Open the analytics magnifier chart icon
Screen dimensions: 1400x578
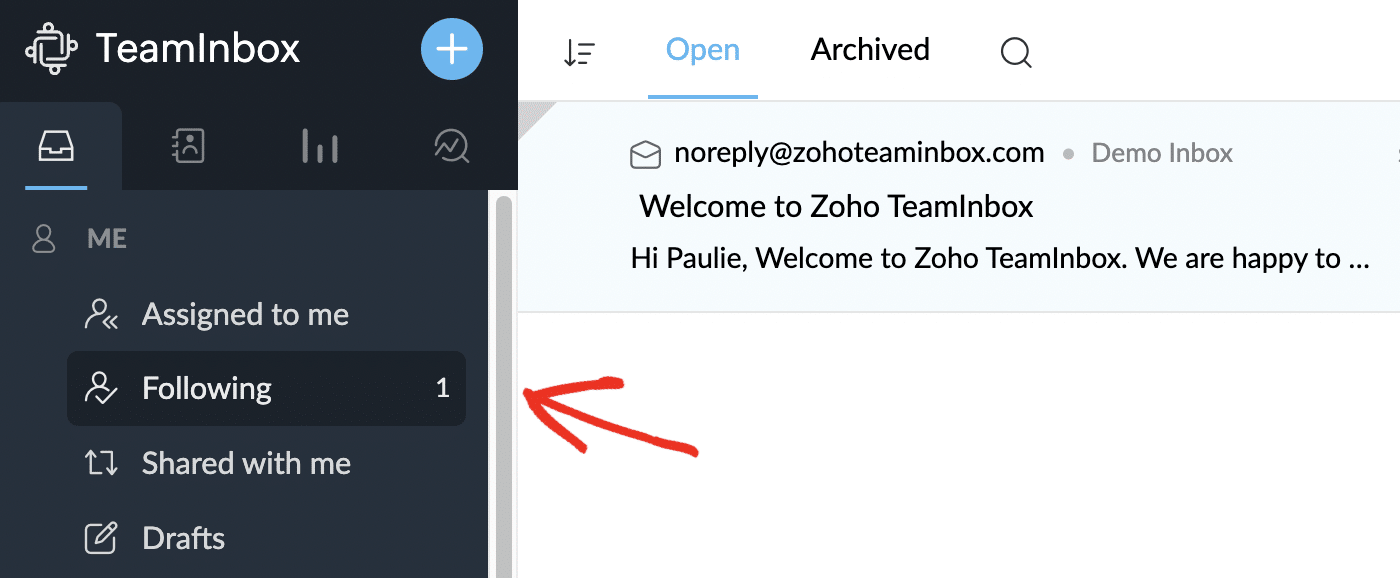[x=451, y=148]
